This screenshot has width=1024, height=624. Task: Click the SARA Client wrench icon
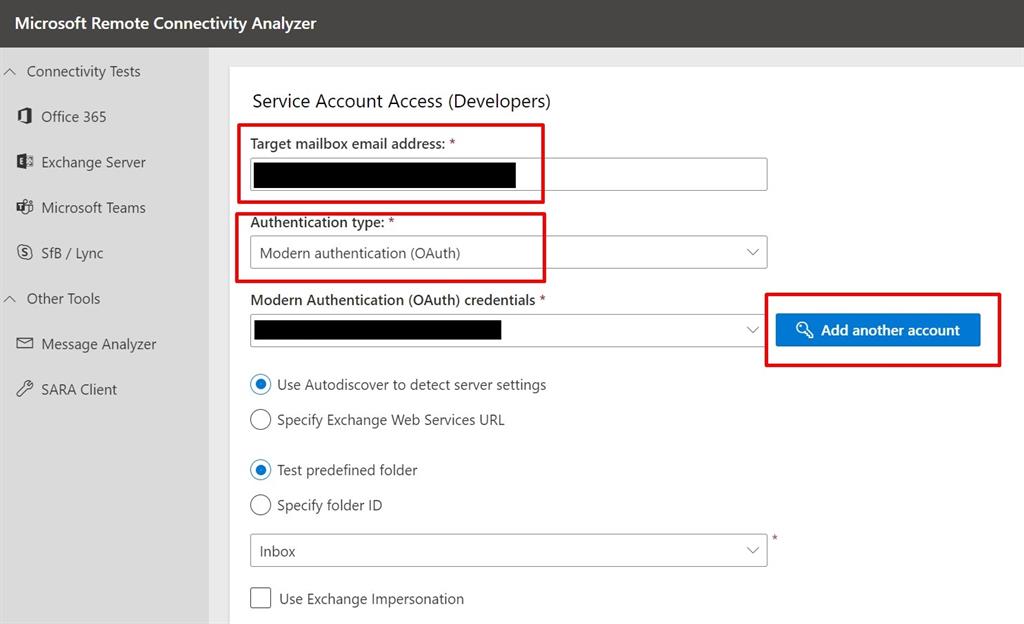[25, 389]
